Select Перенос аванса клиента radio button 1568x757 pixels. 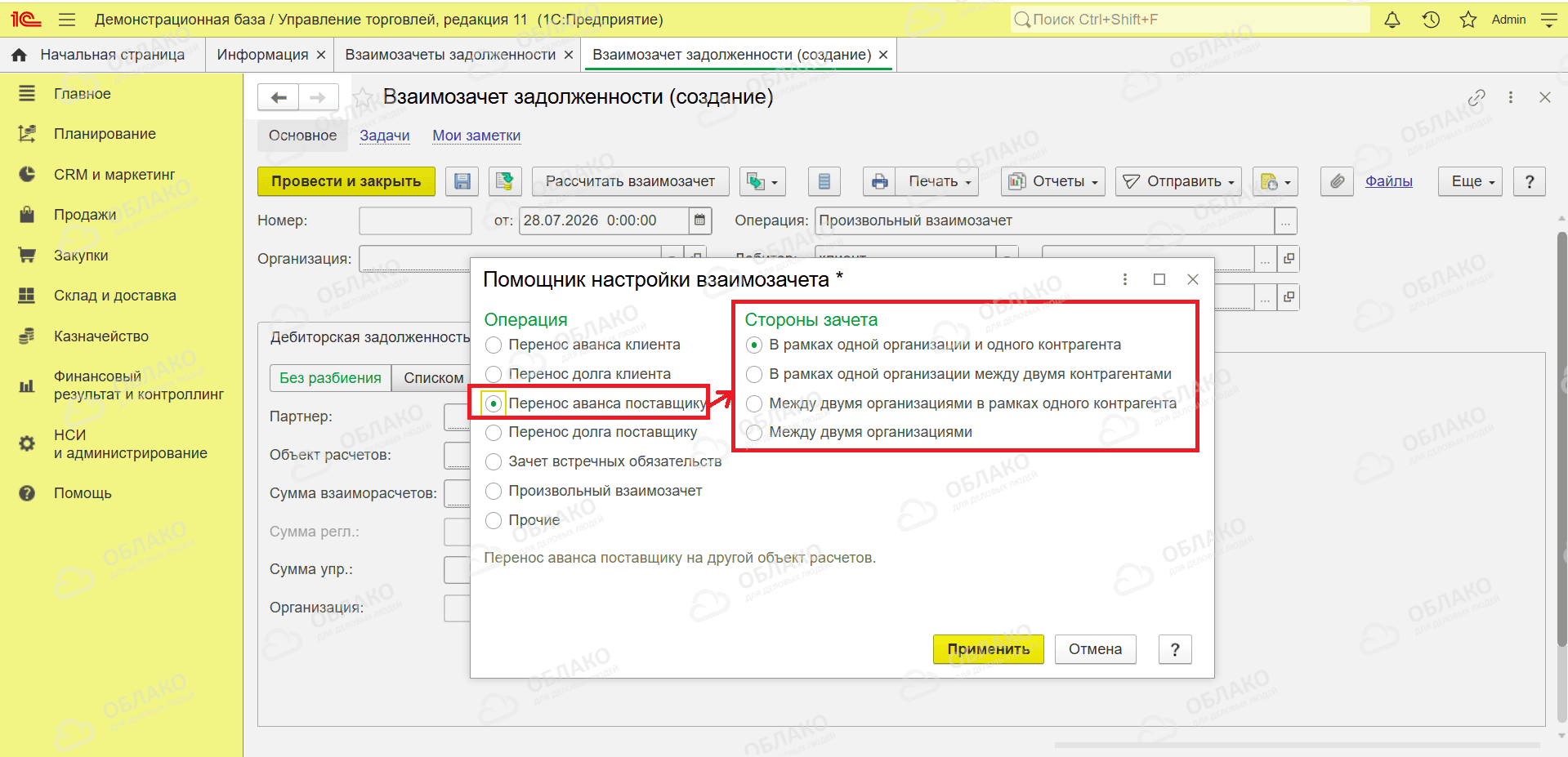(x=494, y=345)
